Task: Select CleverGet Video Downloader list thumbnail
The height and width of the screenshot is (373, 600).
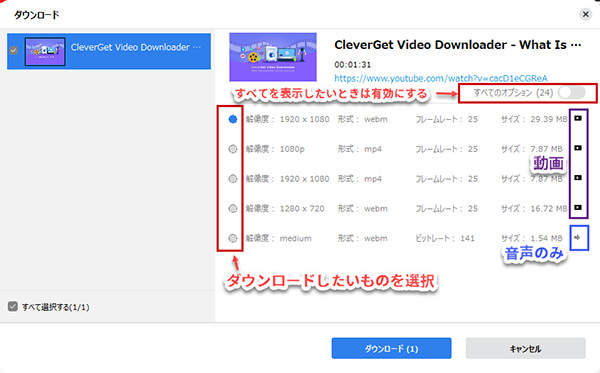Action: pos(45,51)
